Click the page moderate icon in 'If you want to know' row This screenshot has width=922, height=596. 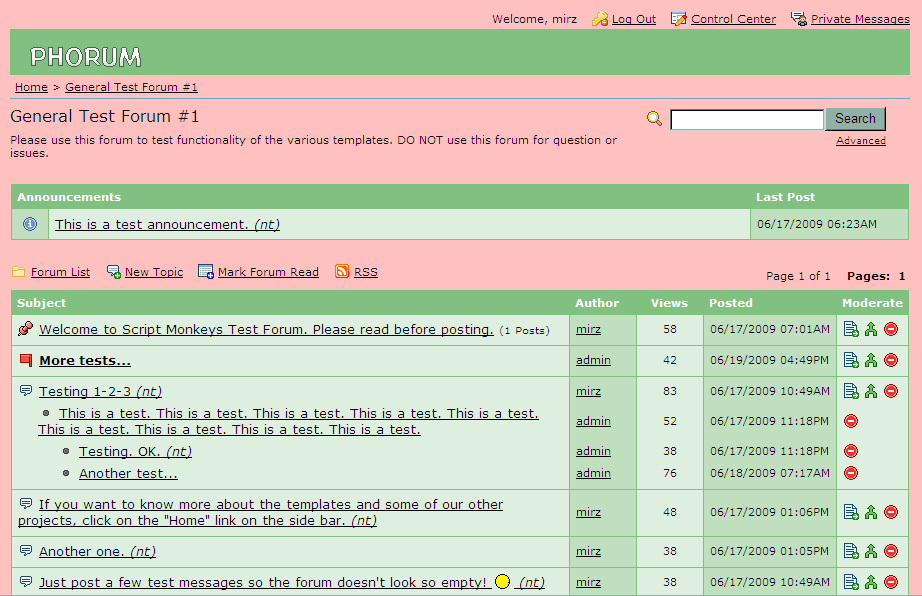pos(851,512)
